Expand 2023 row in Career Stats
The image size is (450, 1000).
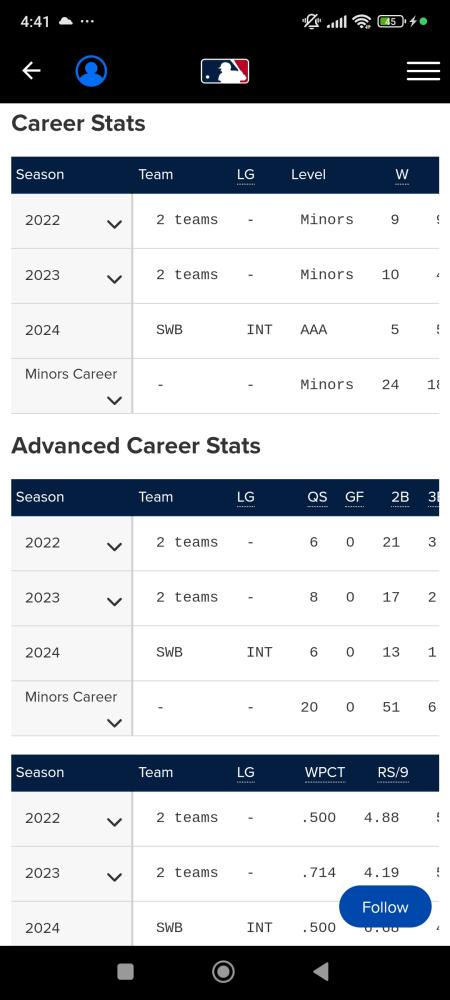pyautogui.click(x=115, y=279)
